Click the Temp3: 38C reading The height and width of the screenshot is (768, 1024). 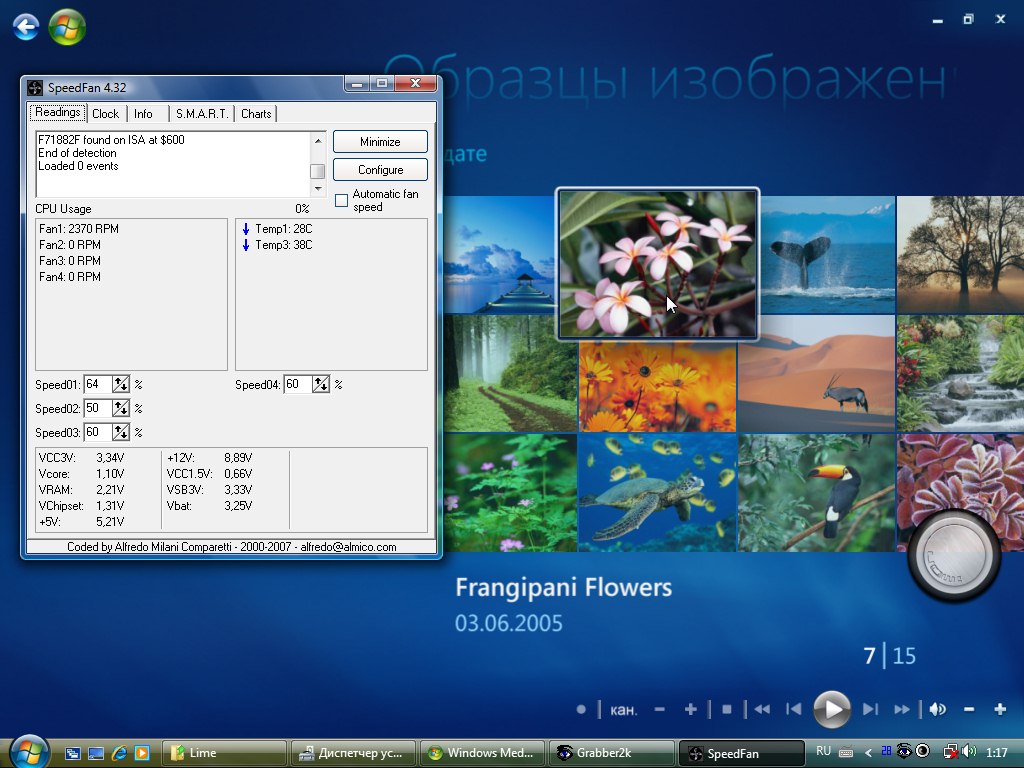click(283, 245)
